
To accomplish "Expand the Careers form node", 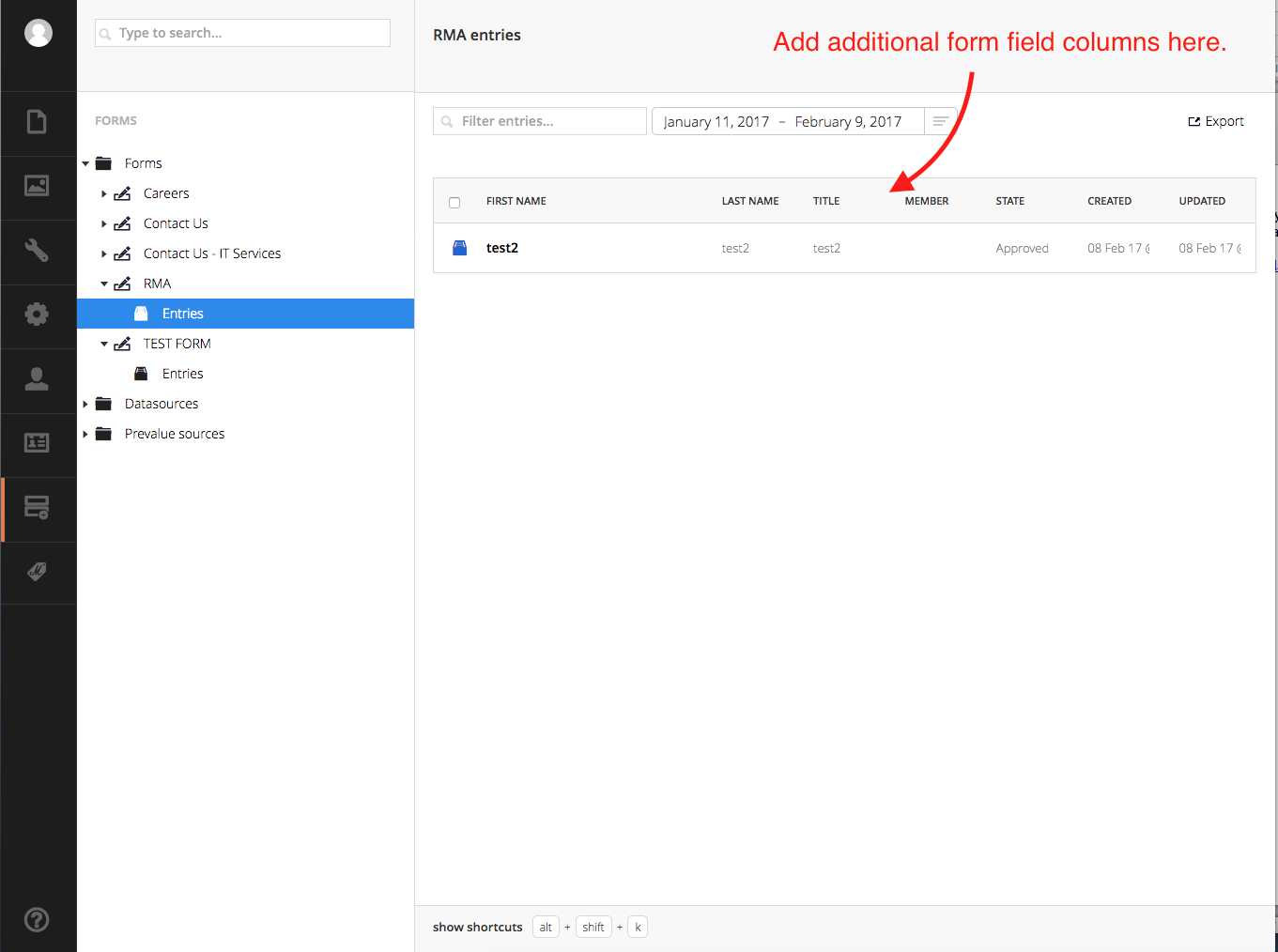I will coord(104,193).
